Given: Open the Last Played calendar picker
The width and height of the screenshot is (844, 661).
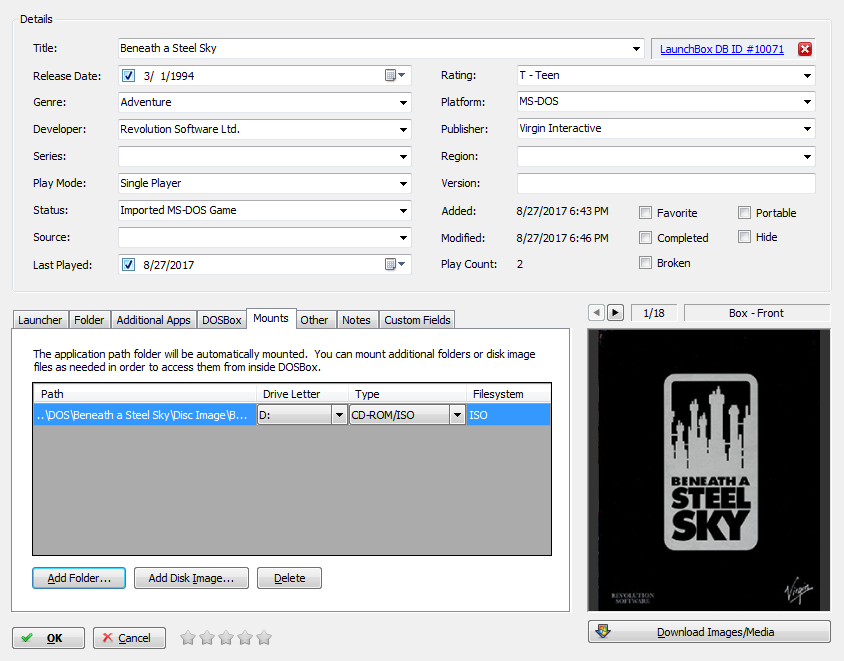Looking at the screenshot, I should (x=395, y=264).
